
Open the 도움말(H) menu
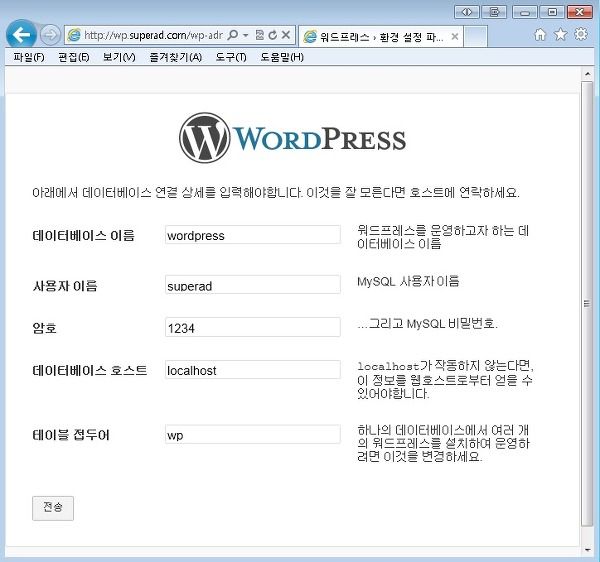coord(282,57)
